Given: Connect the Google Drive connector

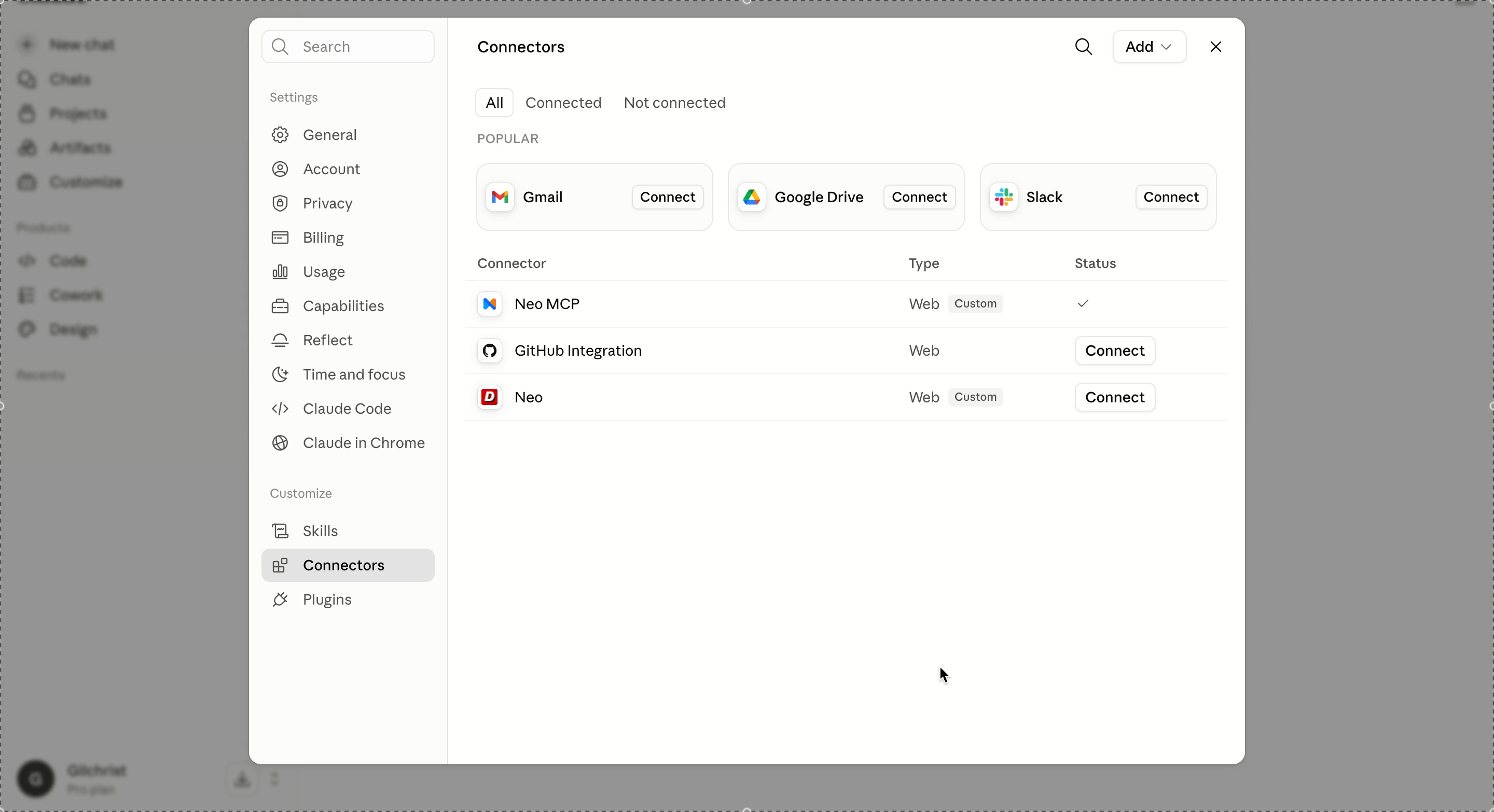Looking at the screenshot, I should [x=919, y=197].
